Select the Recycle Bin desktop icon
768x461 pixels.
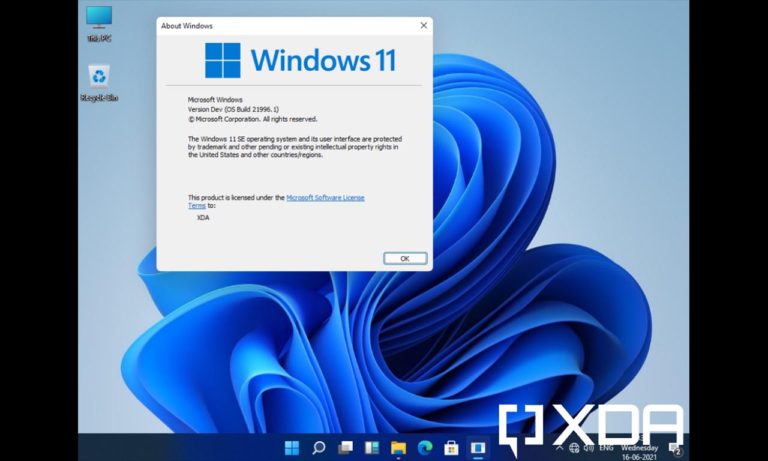[x=99, y=83]
